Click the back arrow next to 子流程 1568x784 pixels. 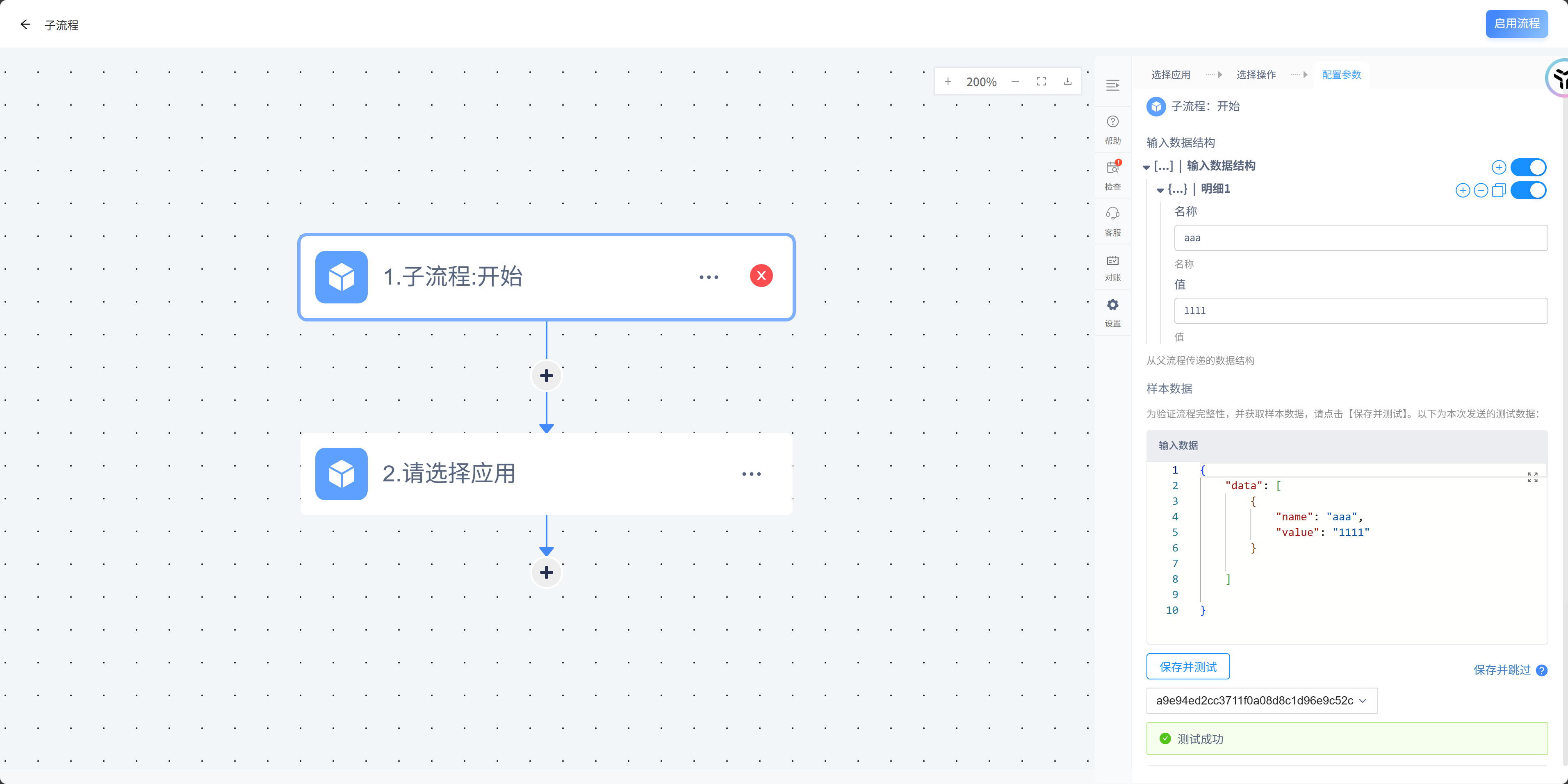[25, 24]
